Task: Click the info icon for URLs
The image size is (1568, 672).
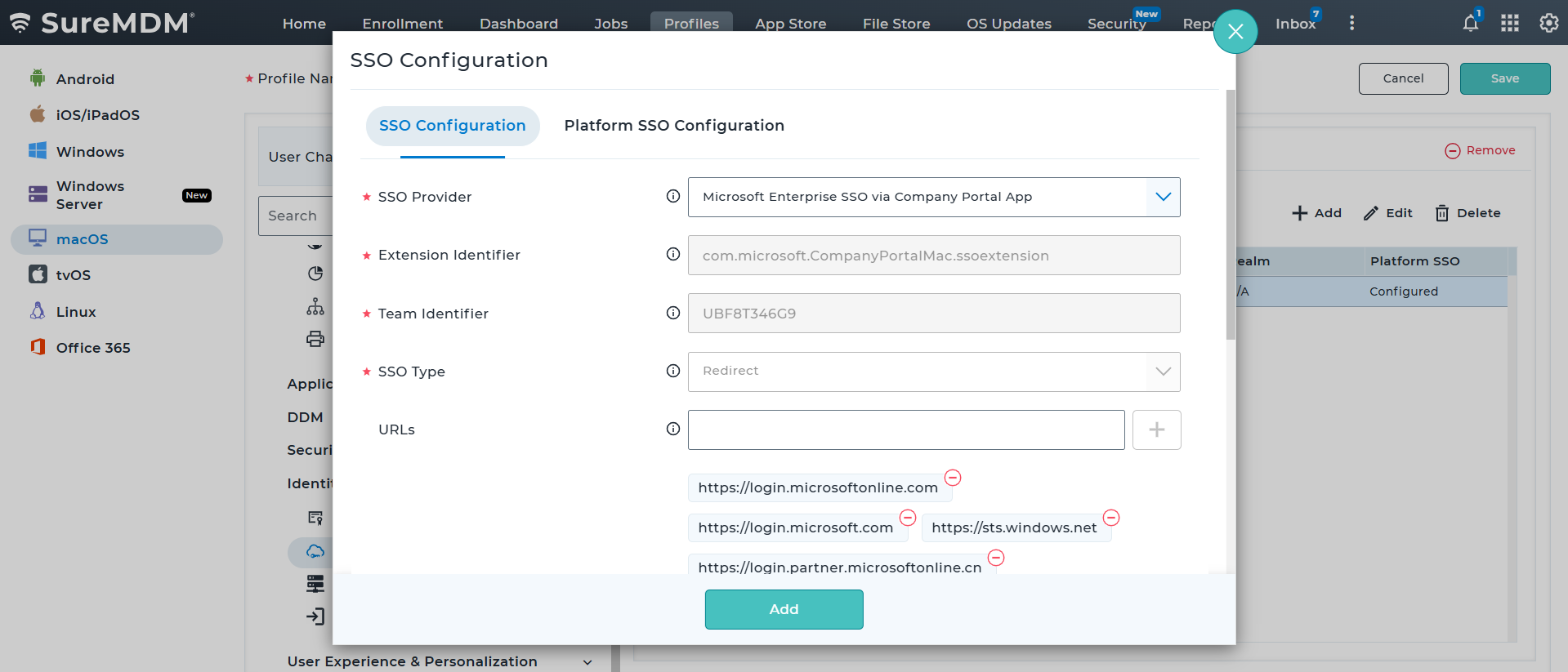Action: pyautogui.click(x=673, y=429)
